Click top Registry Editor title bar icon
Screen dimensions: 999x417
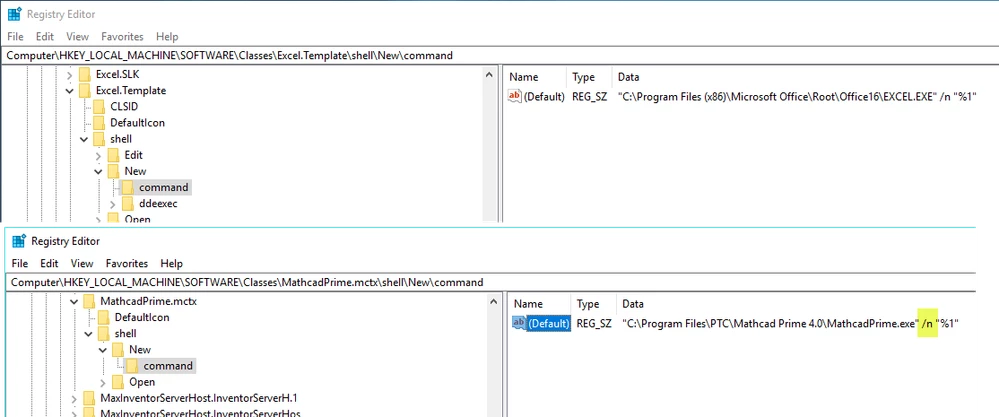[14, 14]
